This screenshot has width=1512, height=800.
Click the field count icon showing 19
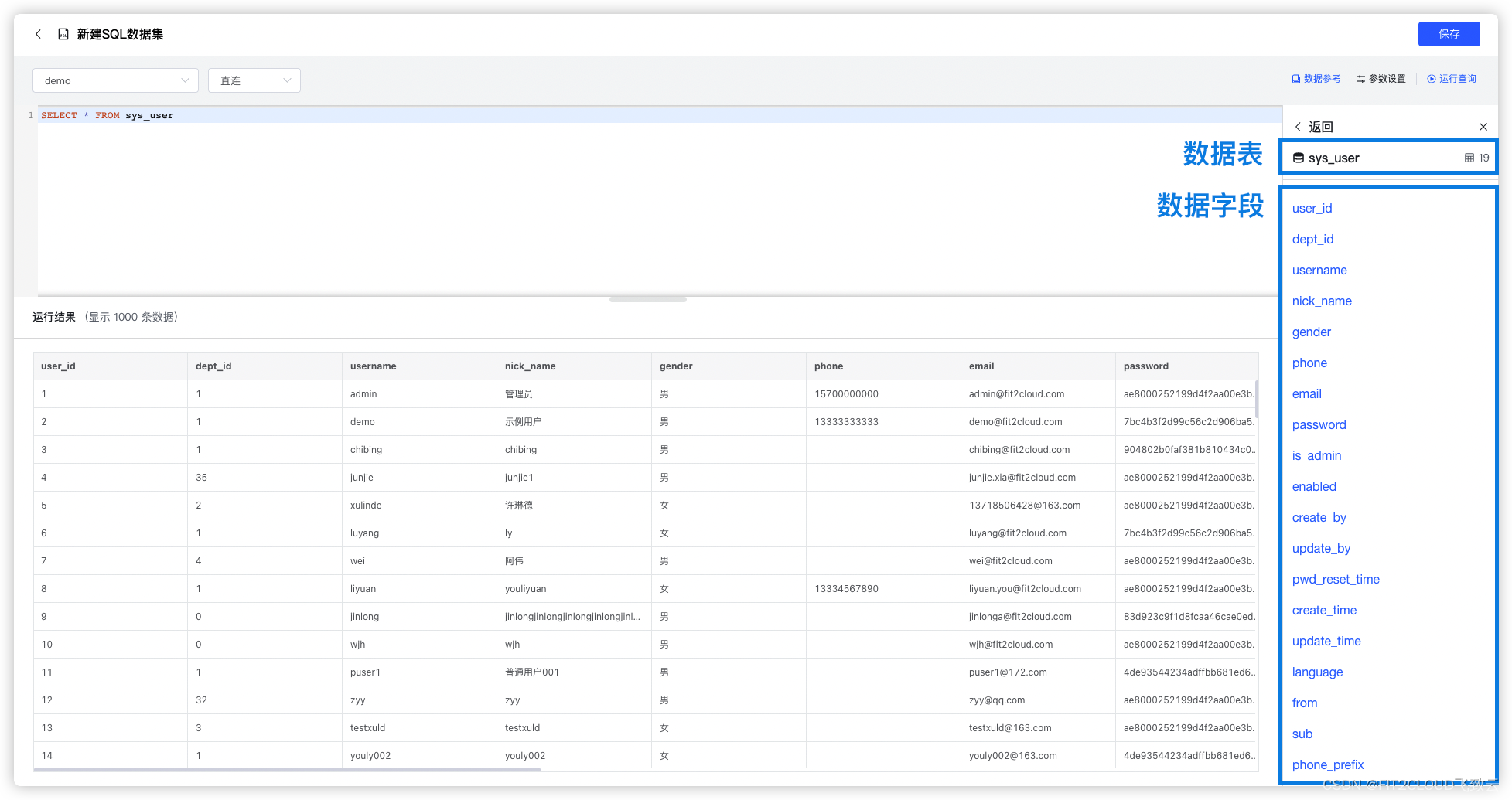click(1469, 158)
